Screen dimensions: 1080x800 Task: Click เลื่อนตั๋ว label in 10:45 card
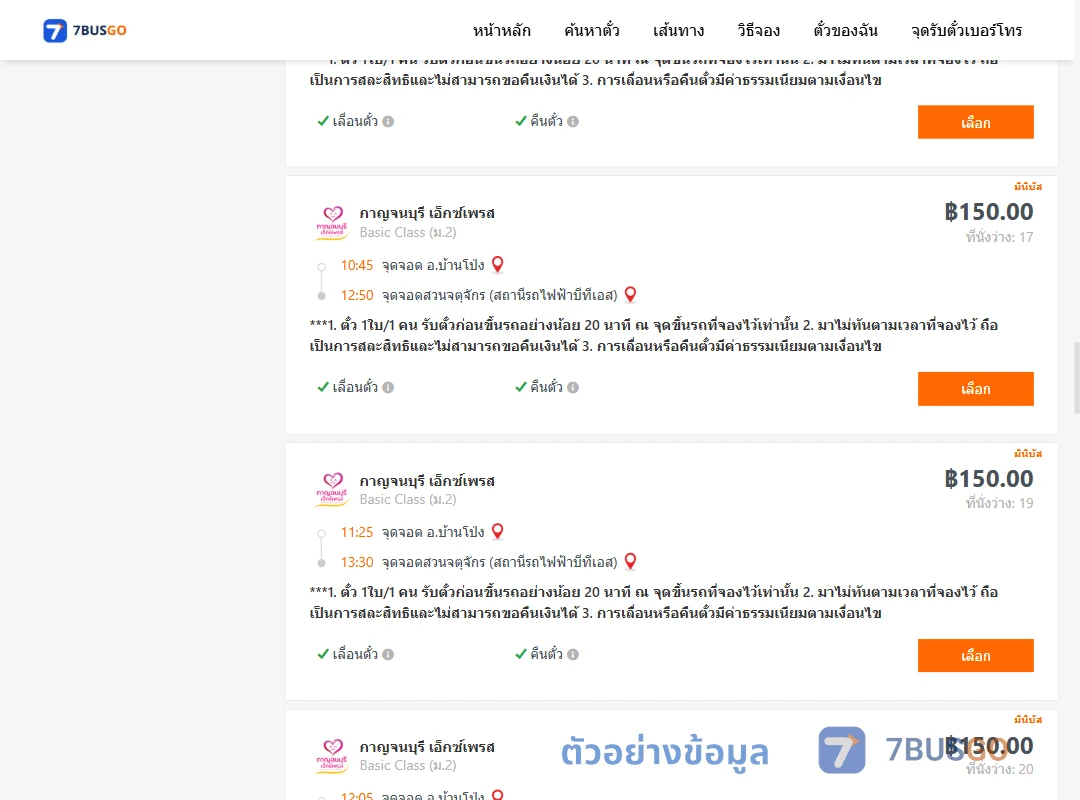click(355, 387)
